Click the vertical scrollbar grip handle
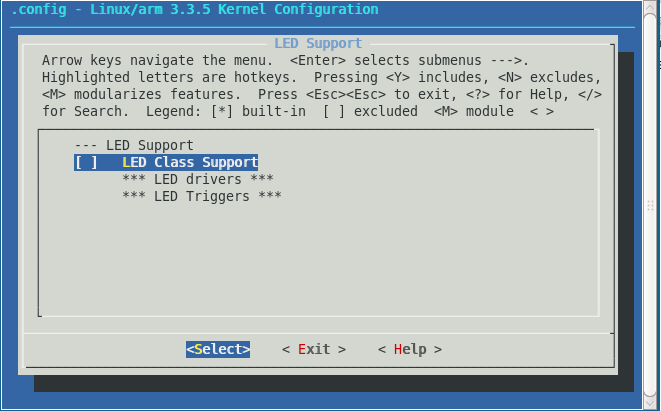The image size is (661, 411). pos(650,205)
